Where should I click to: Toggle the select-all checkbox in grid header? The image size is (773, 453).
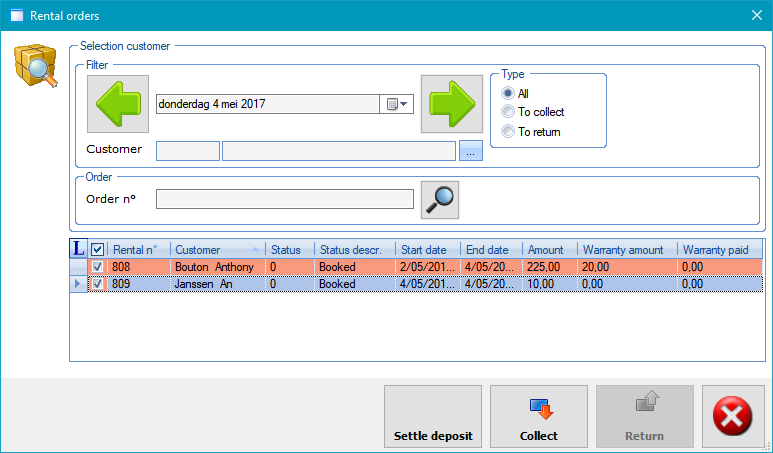[97, 250]
